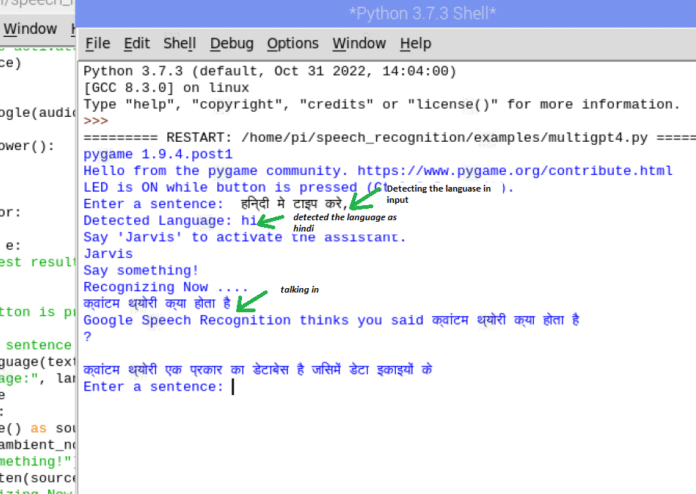Open the Edit menu in Python Shell
The image size is (696, 494).
tap(136, 43)
